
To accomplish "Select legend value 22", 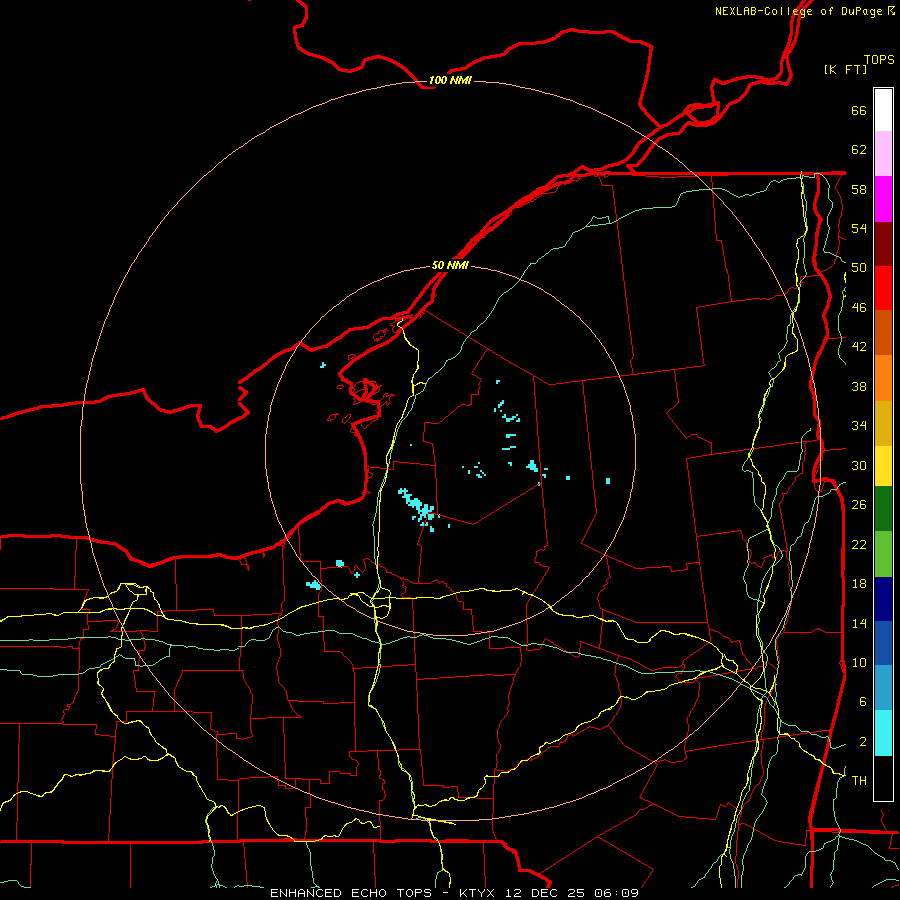I will [859, 544].
